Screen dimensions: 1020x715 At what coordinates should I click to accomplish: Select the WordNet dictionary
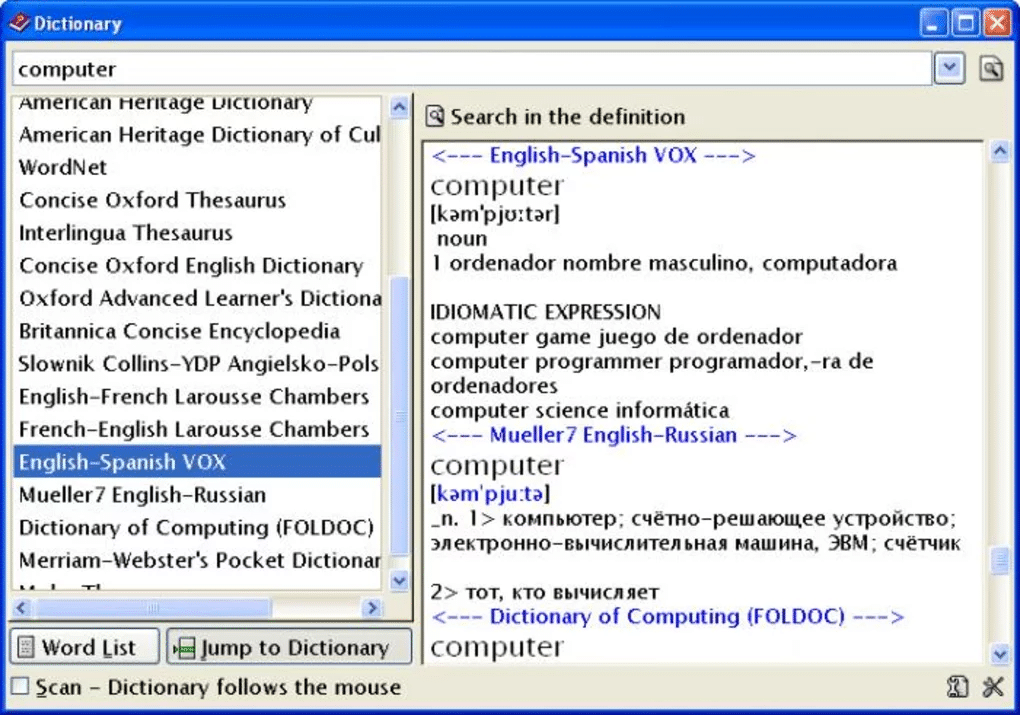[x=63, y=167]
